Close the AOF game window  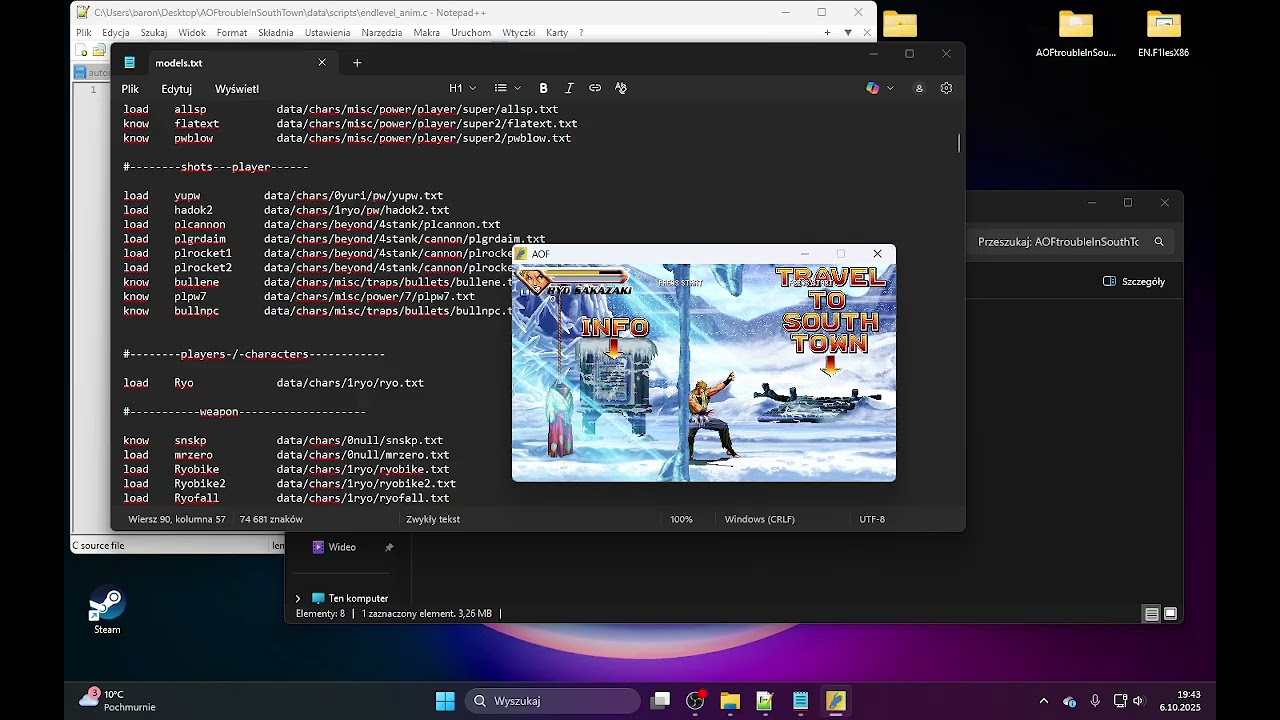click(878, 254)
